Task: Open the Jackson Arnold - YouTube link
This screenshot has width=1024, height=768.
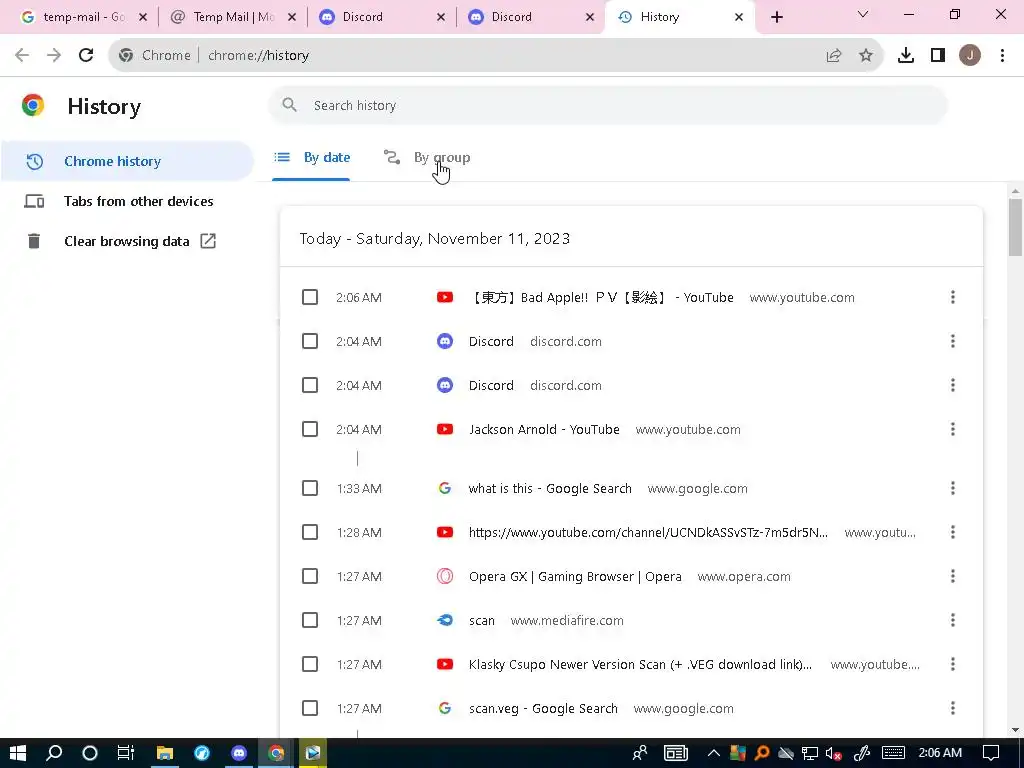Action: click(x=544, y=429)
